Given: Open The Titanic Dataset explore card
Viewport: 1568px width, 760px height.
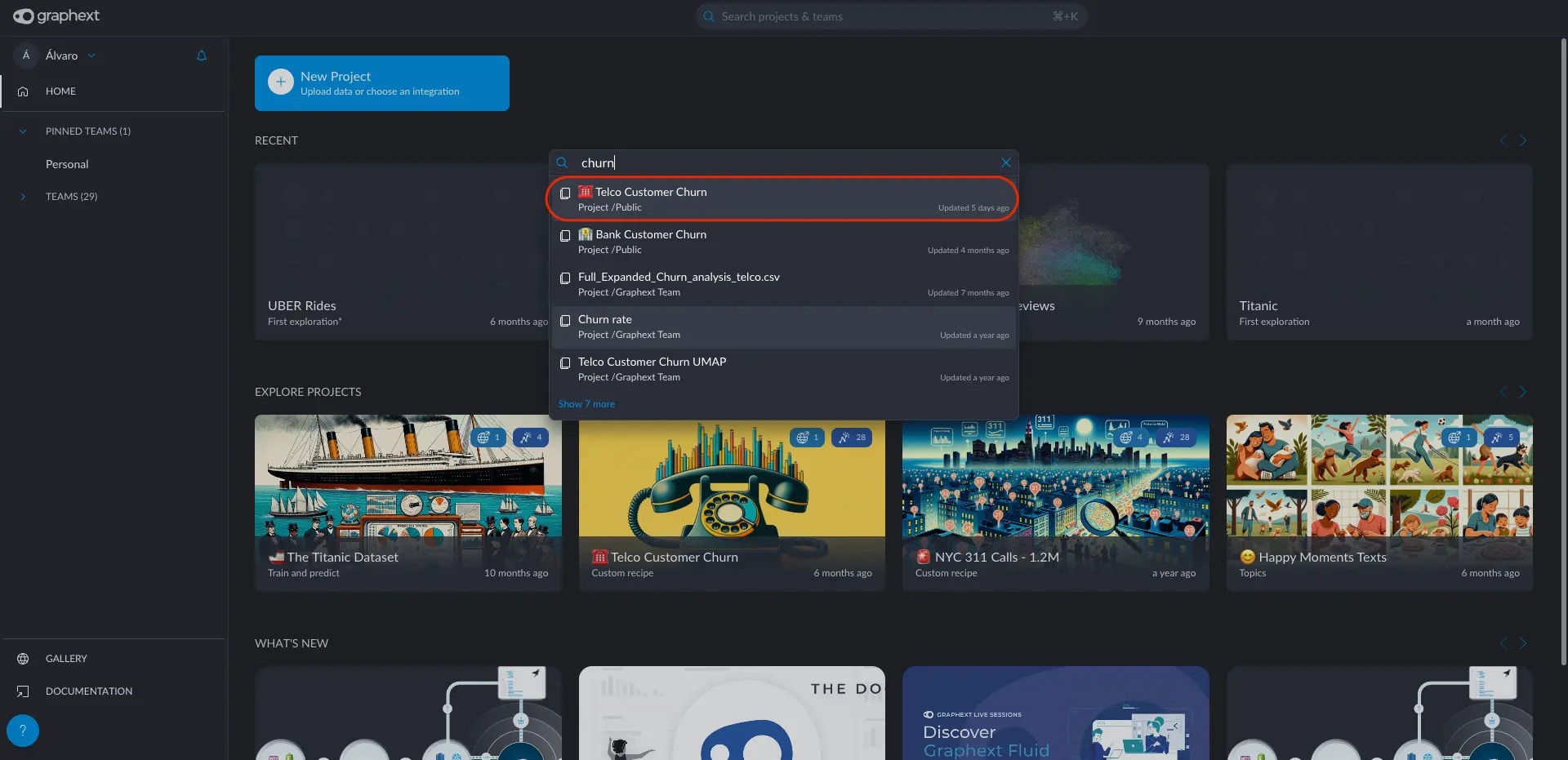Looking at the screenshot, I should (408, 503).
